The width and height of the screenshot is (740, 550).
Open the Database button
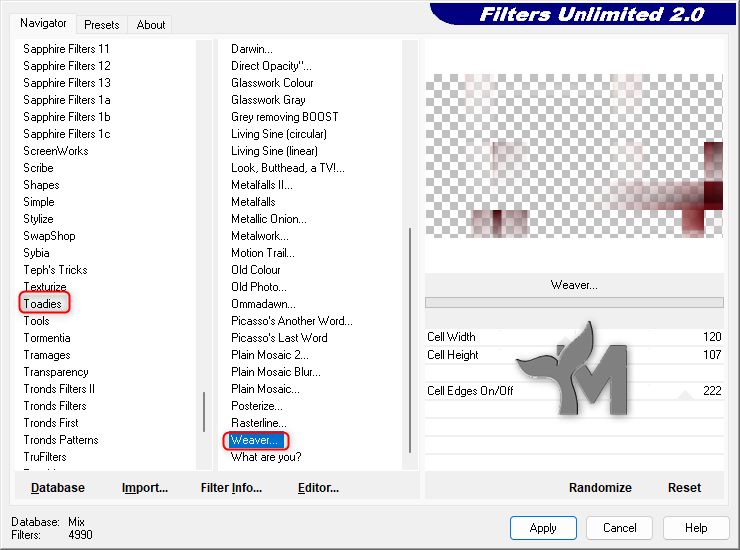[x=58, y=487]
